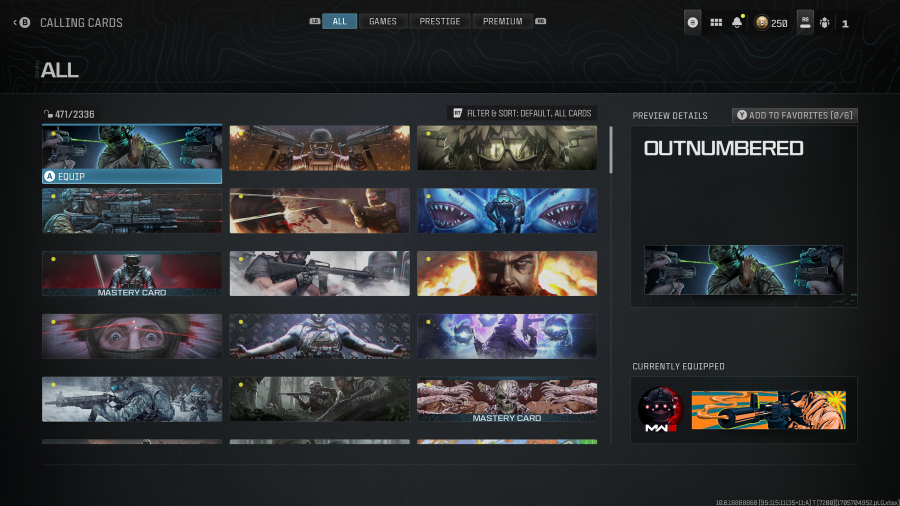
Task: Click the party size number 1
Action: pos(845,24)
